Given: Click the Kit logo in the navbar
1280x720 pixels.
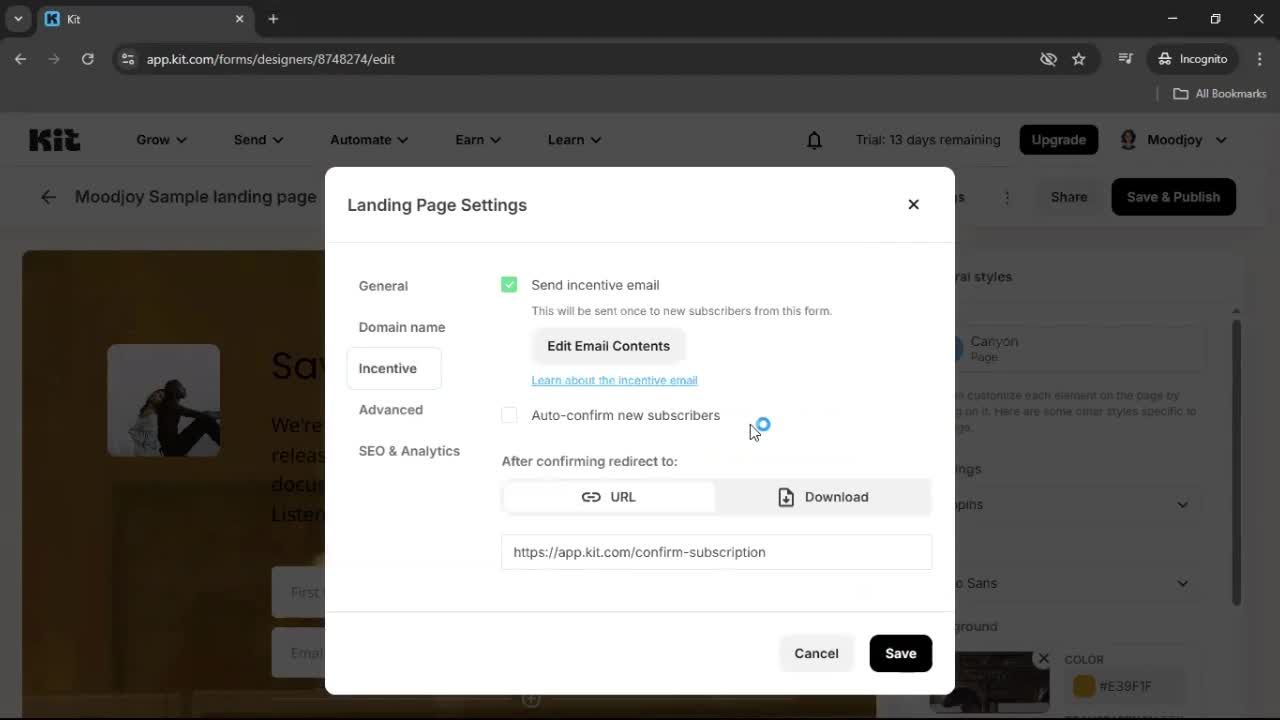Looking at the screenshot, I should point(54,139).
